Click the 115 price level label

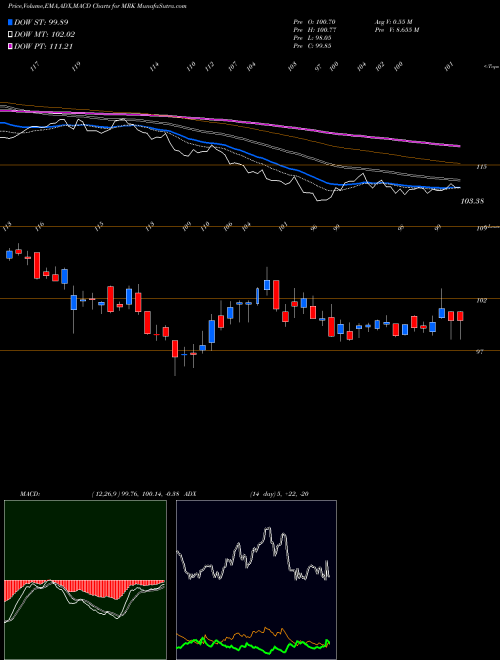click(x=481, y=167)
